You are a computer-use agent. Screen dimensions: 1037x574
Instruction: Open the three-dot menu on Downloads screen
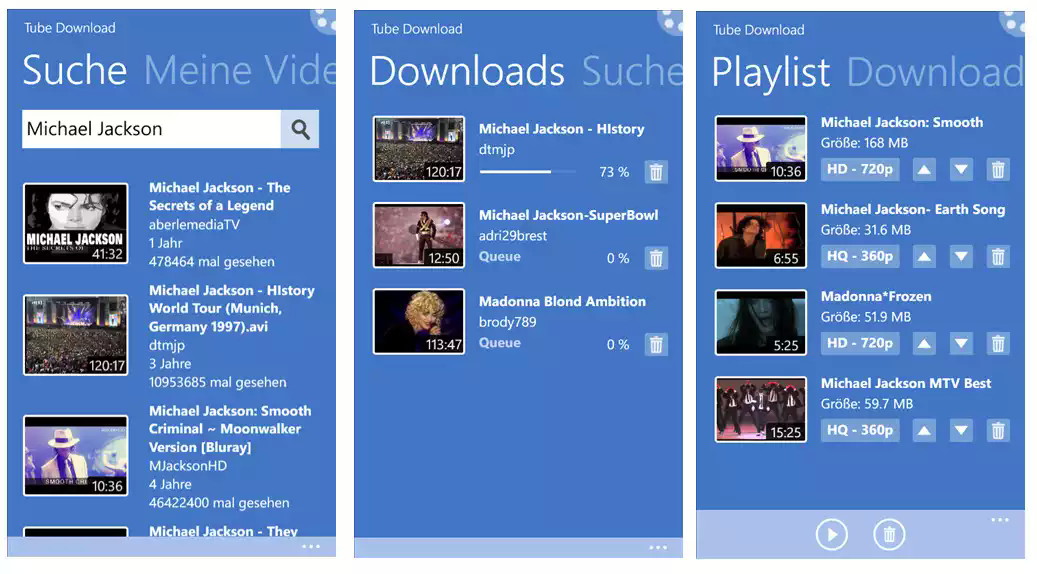(x=658, y=547)
